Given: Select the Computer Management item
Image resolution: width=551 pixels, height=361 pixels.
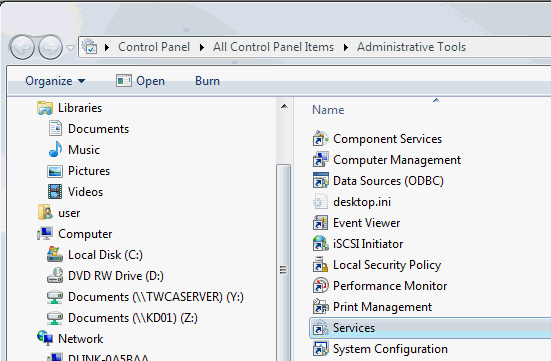Looking at the screenshot, I should tap(397, 160).
